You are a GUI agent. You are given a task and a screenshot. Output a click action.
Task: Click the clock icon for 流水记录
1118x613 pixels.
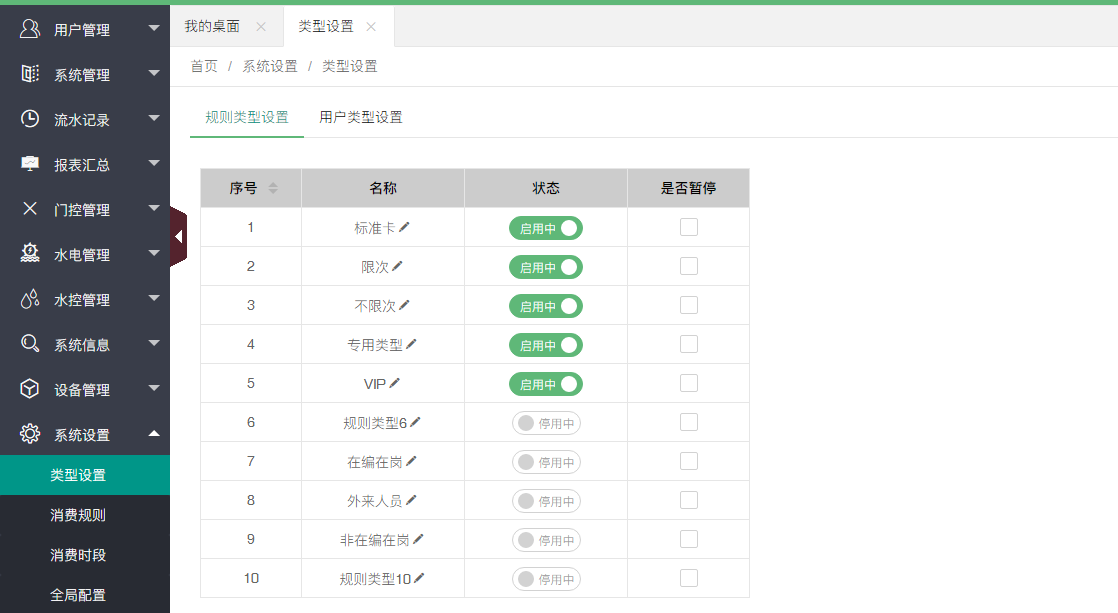[30, 119]
